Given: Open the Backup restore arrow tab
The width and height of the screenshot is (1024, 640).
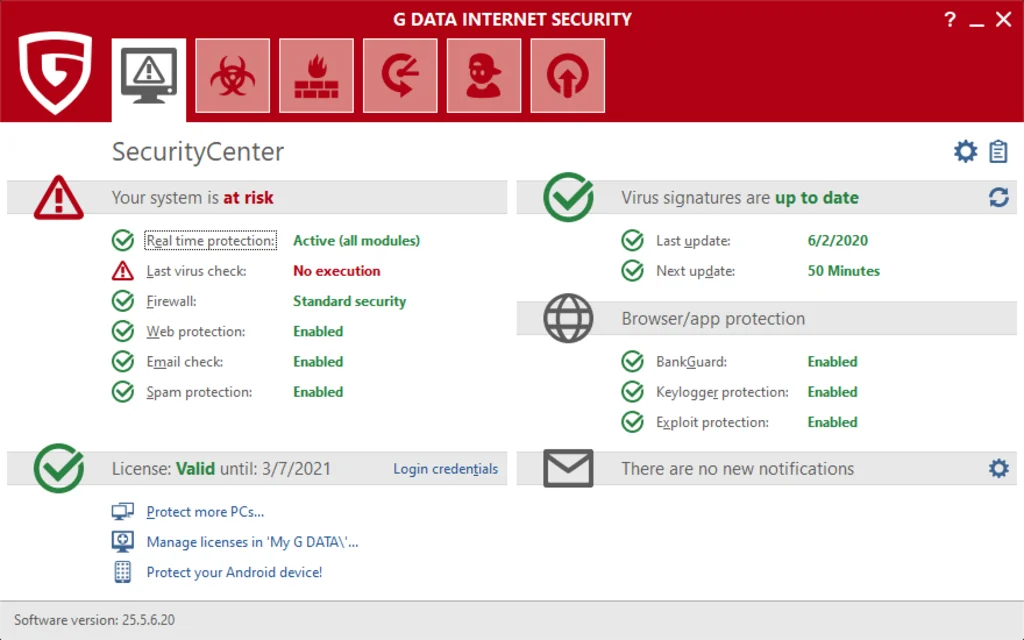Looking at the screenshot, I should [400, 76].
